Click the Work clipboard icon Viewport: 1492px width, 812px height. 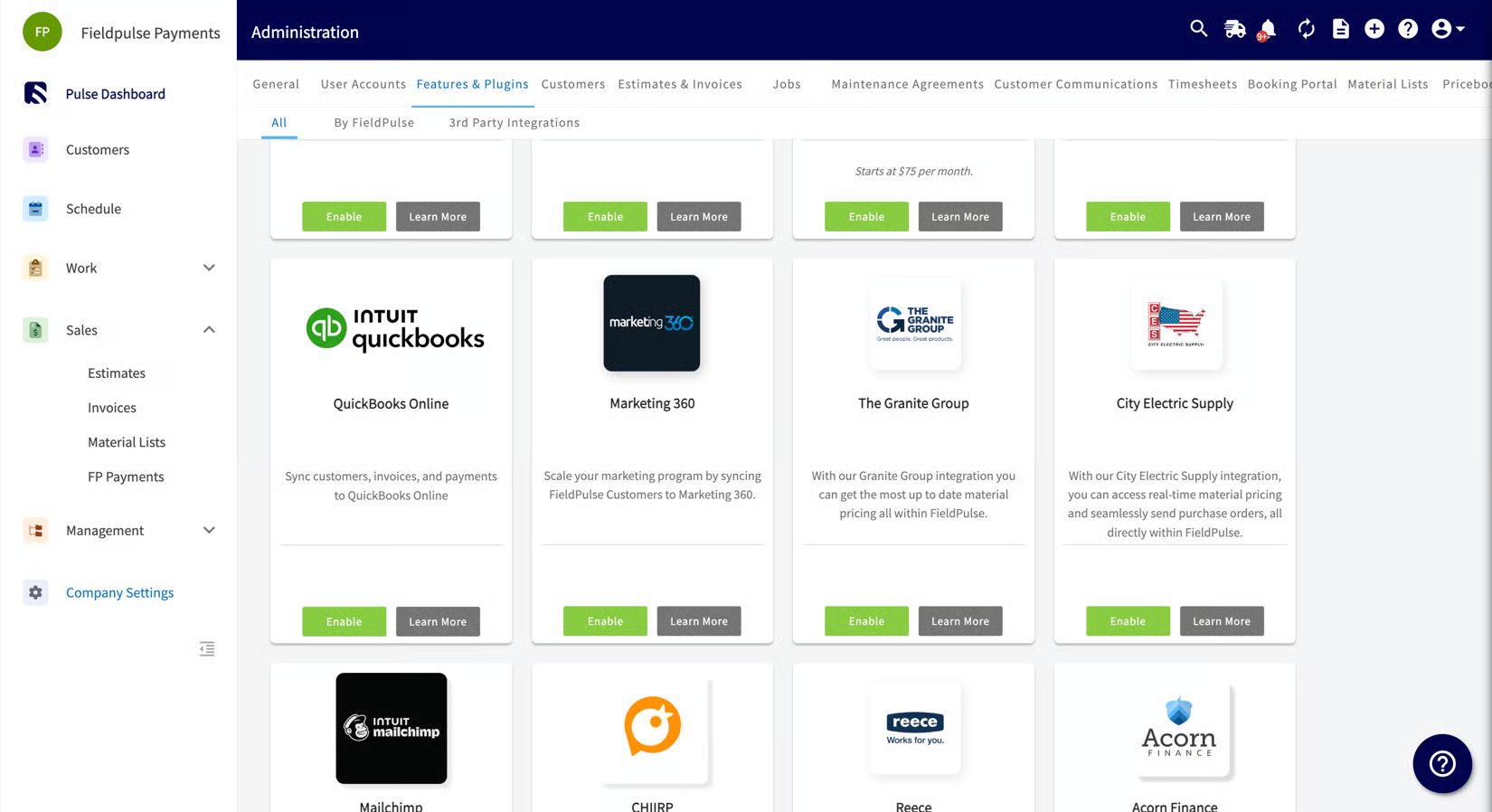[35, 268]
